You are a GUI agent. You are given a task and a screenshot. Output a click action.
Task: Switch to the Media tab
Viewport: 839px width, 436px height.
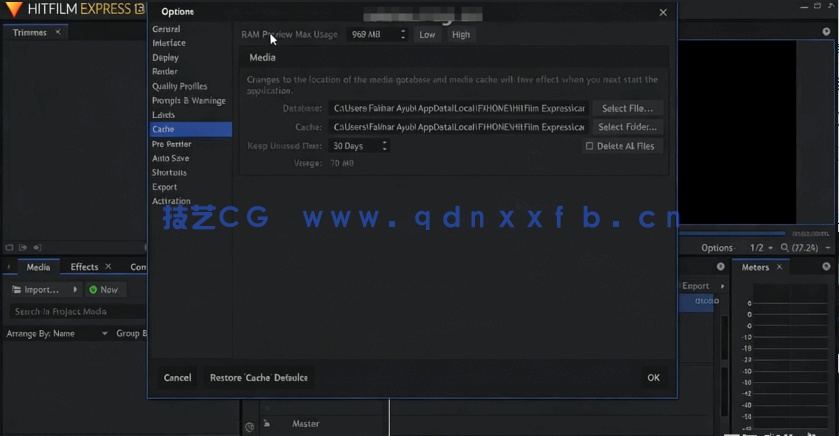click(38, 267)
